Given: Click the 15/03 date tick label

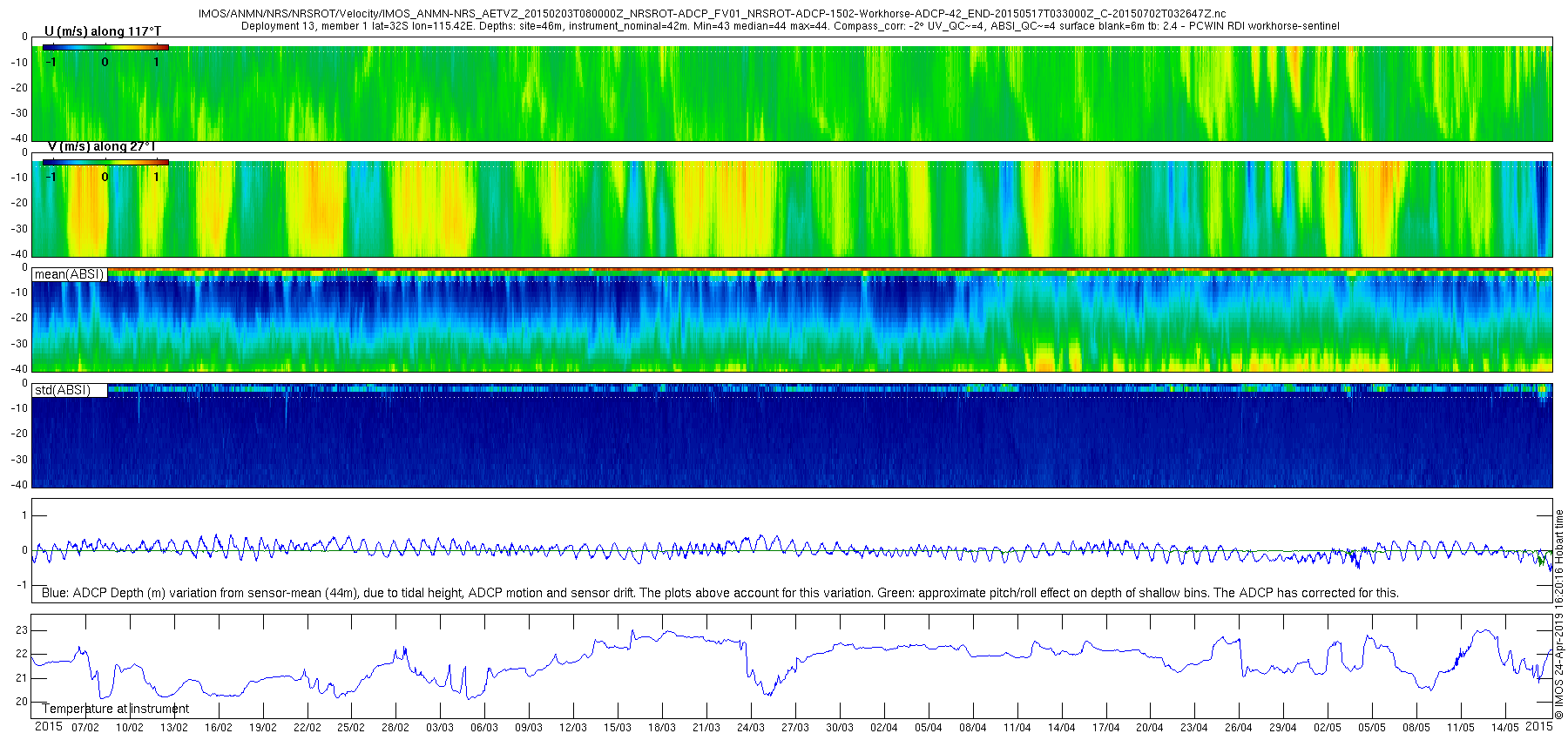Looking at the screenshot, I should pyautogui.click(x=618, y=728).
